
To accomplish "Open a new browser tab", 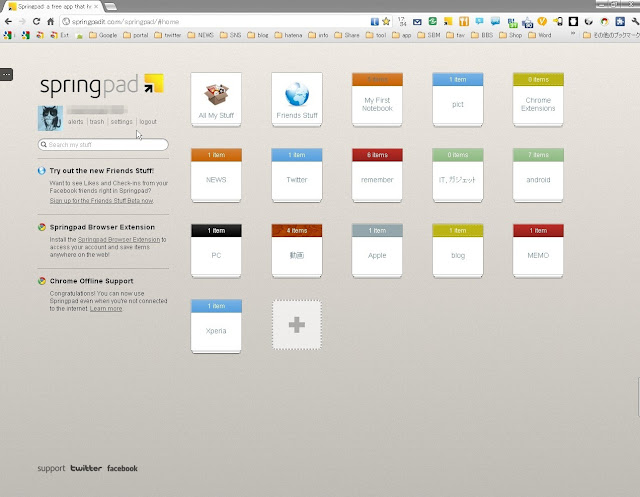I will (110, 7).
